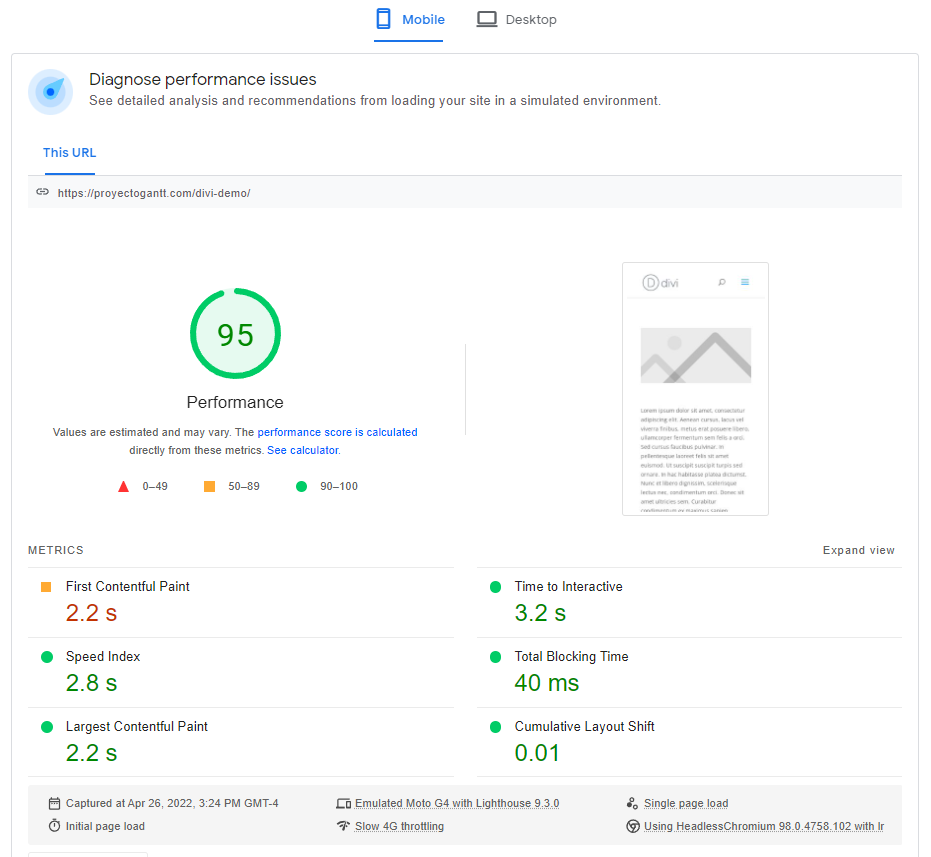Click the circular Performance score gauge

click(x=235, y=333)
